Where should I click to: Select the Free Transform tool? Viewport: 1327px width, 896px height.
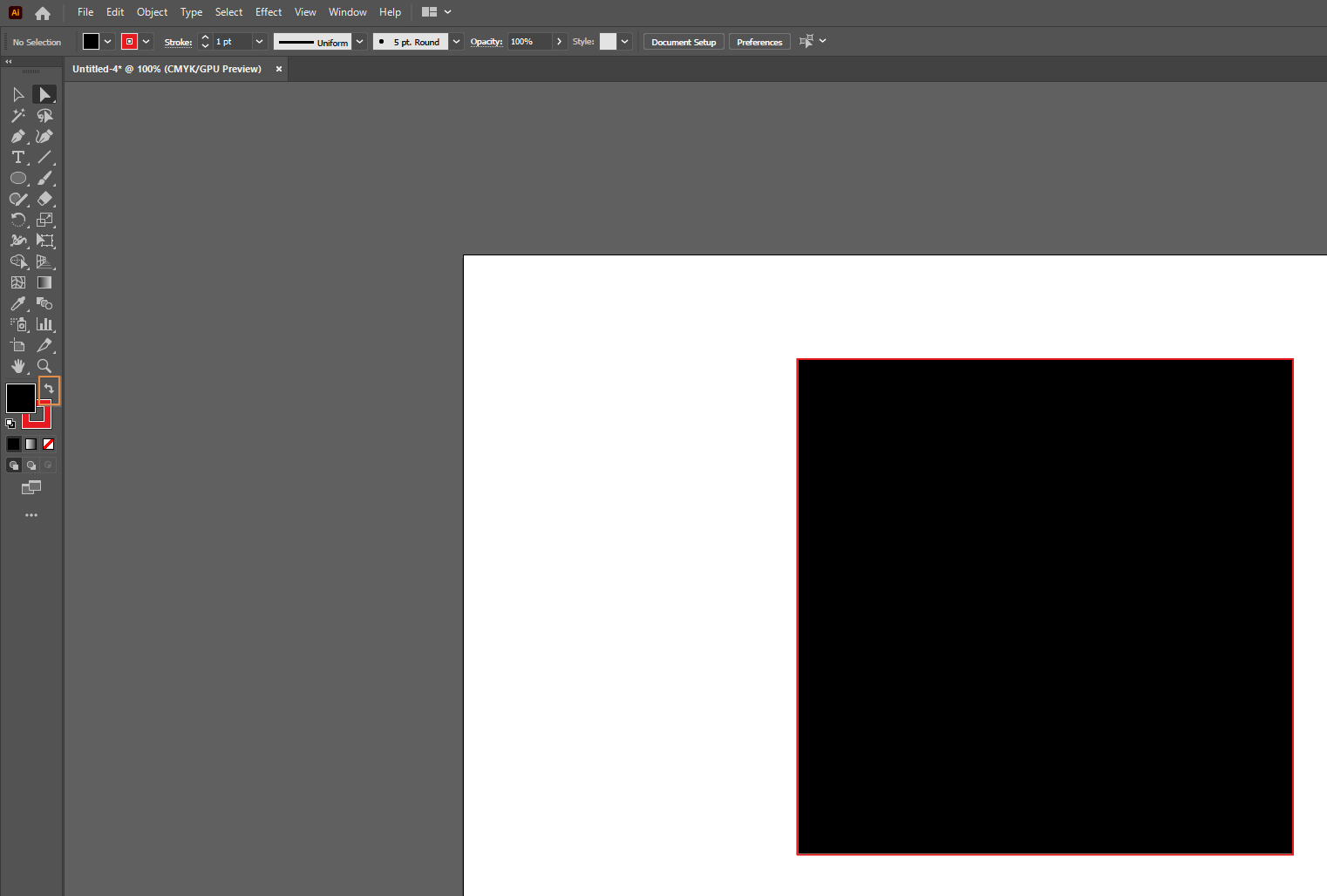click(x=44, y=241)
